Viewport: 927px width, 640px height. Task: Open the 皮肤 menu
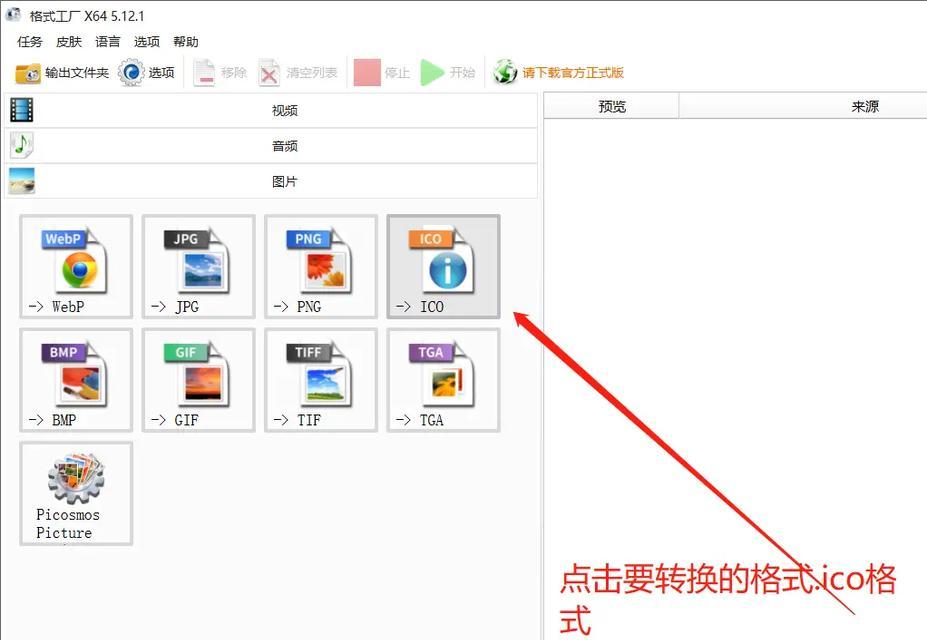69,42
